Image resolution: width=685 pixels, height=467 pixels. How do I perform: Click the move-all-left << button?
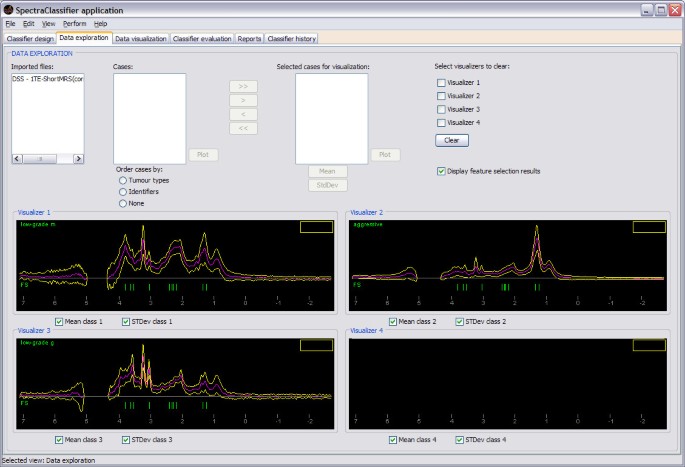tap(245, 129)
